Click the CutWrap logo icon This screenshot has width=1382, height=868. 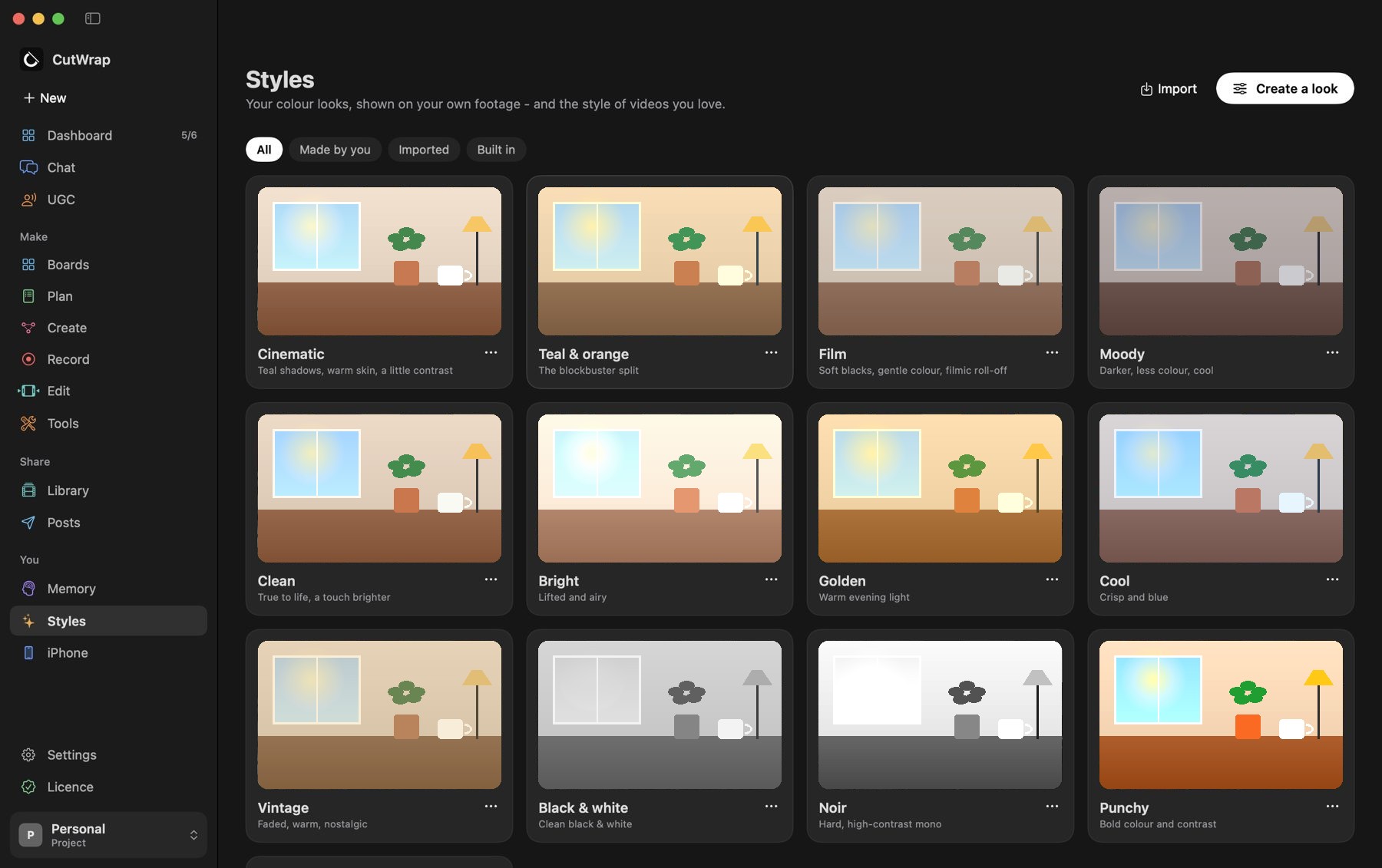tap(31, 59)
